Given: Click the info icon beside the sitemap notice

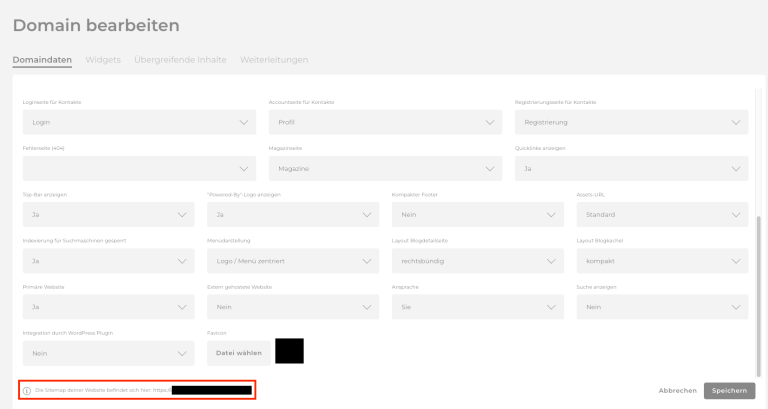Looking at the screenshot, I should [x=27, y=390].
